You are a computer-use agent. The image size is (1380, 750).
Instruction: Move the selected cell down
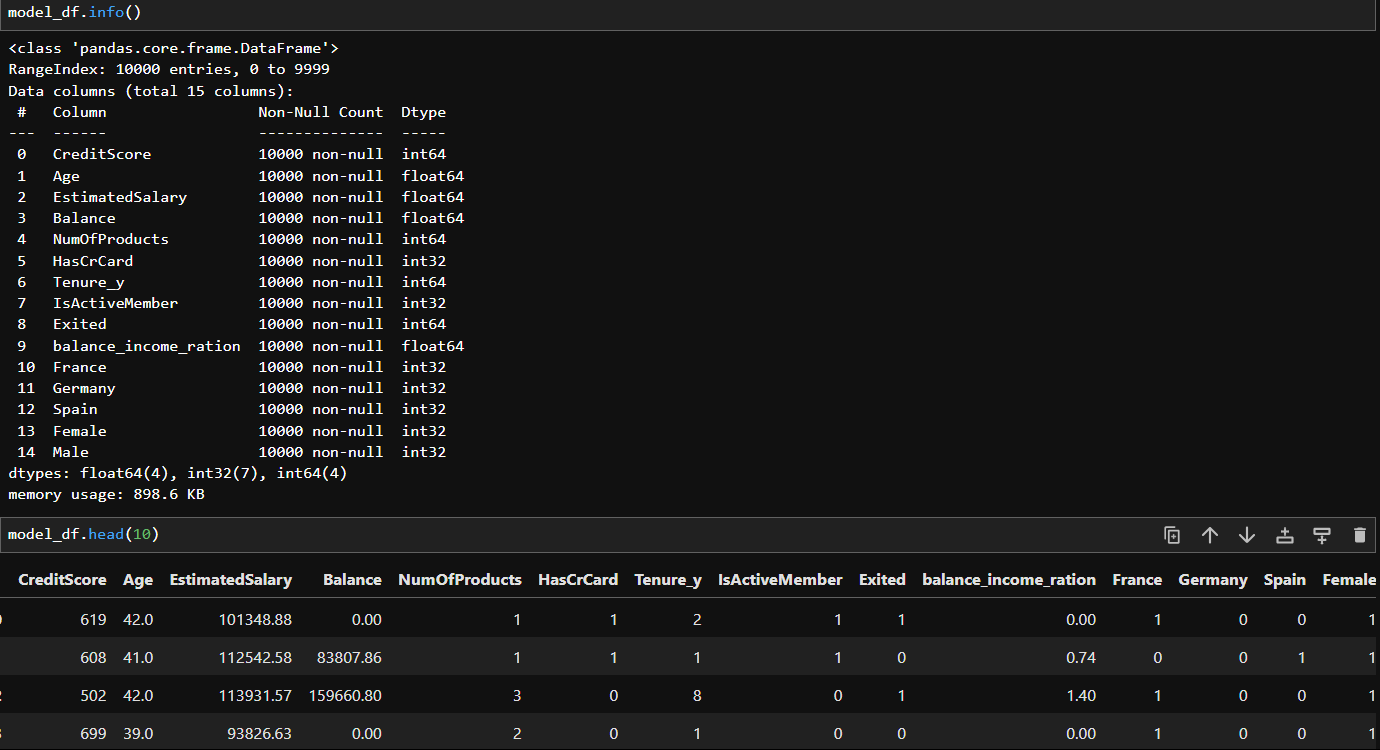pos(1246,535)
